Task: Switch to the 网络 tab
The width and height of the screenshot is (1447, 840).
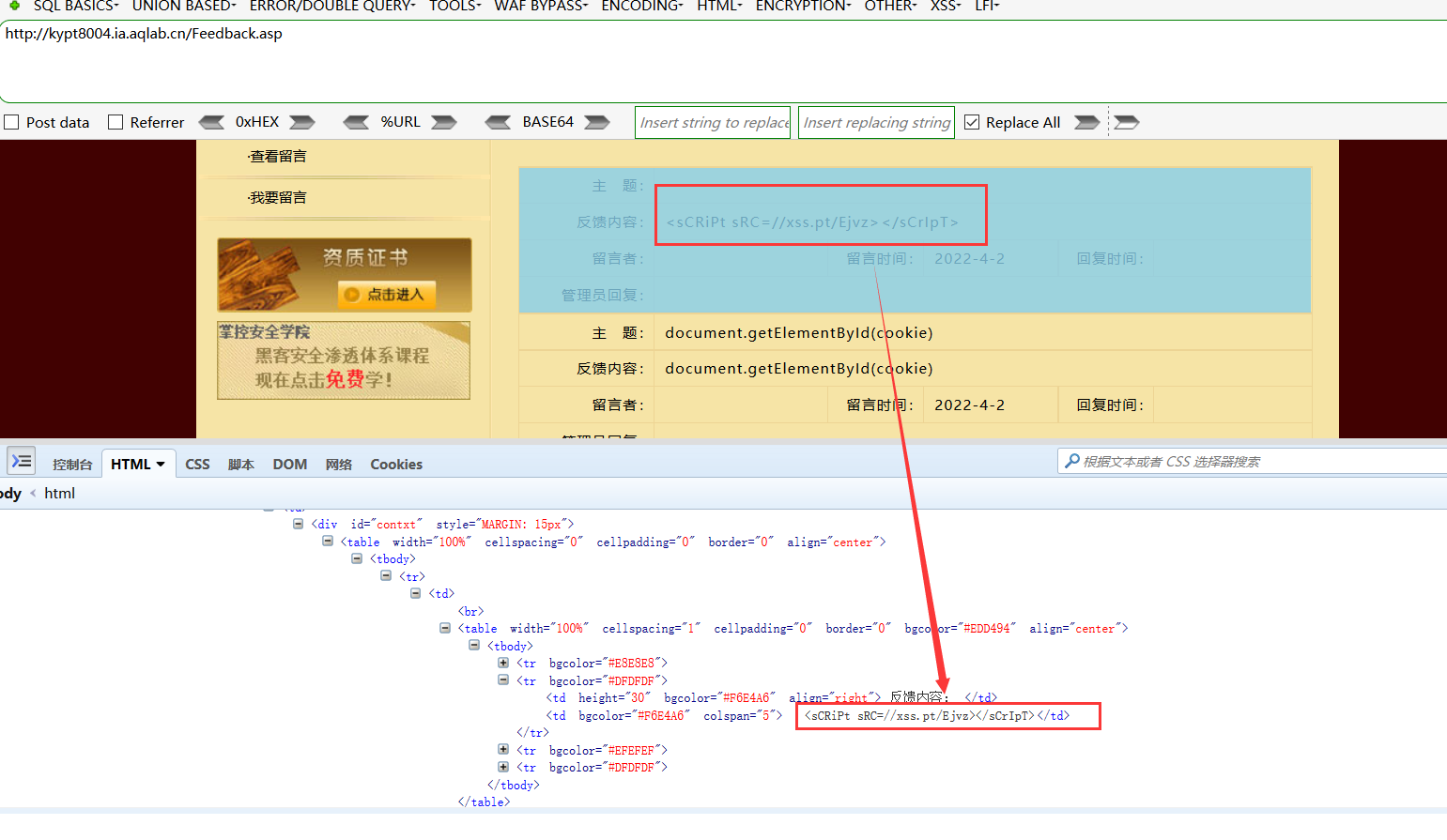Action: pyautogui.click(x=339, y=464)
